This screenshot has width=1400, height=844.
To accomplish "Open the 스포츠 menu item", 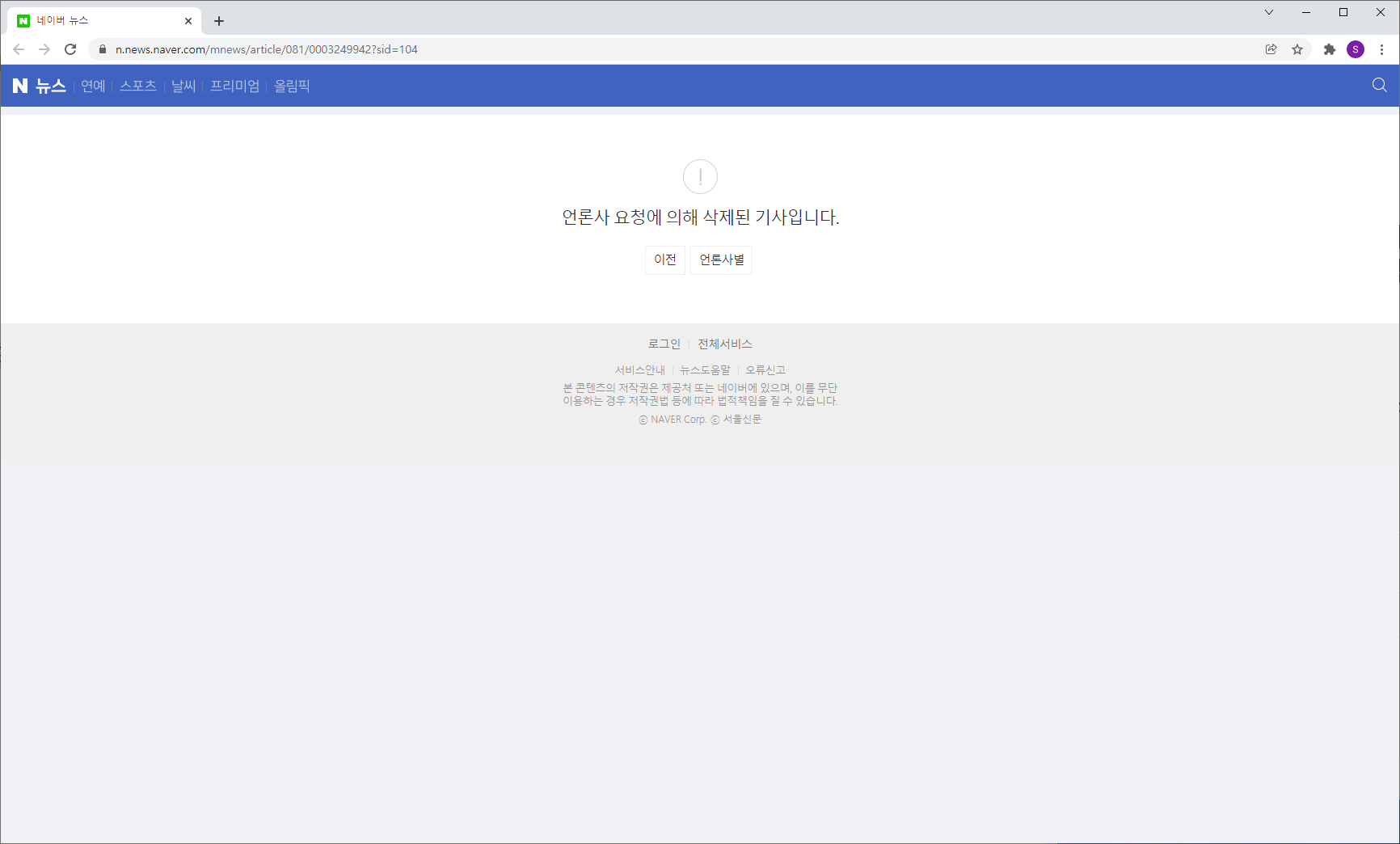I will tap(138, 86).
